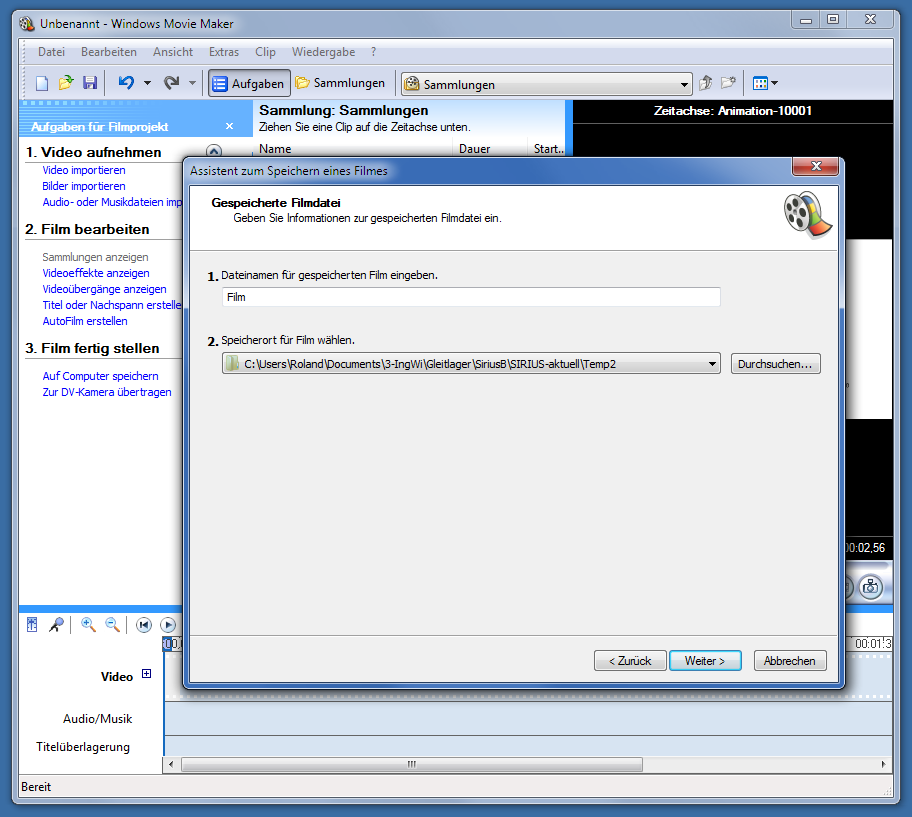Click the timeline scrollbar right arrow
The height and width of the screenshot is (817, 912).
click(x=884, y=764)
